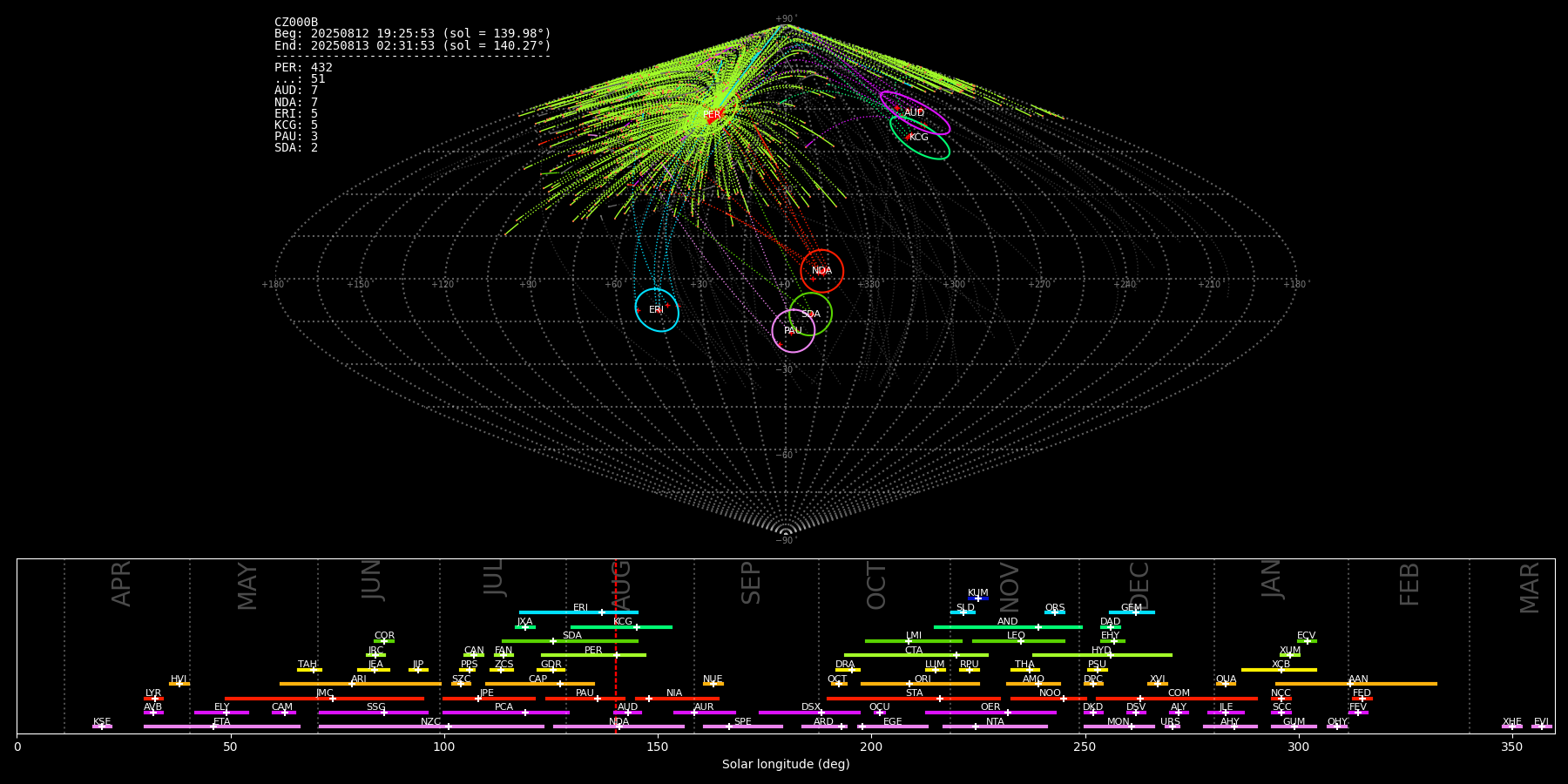Click the ORS shower bar in the timeline
Viewport: 1568px width, 784px height.
coord(1055,612)
